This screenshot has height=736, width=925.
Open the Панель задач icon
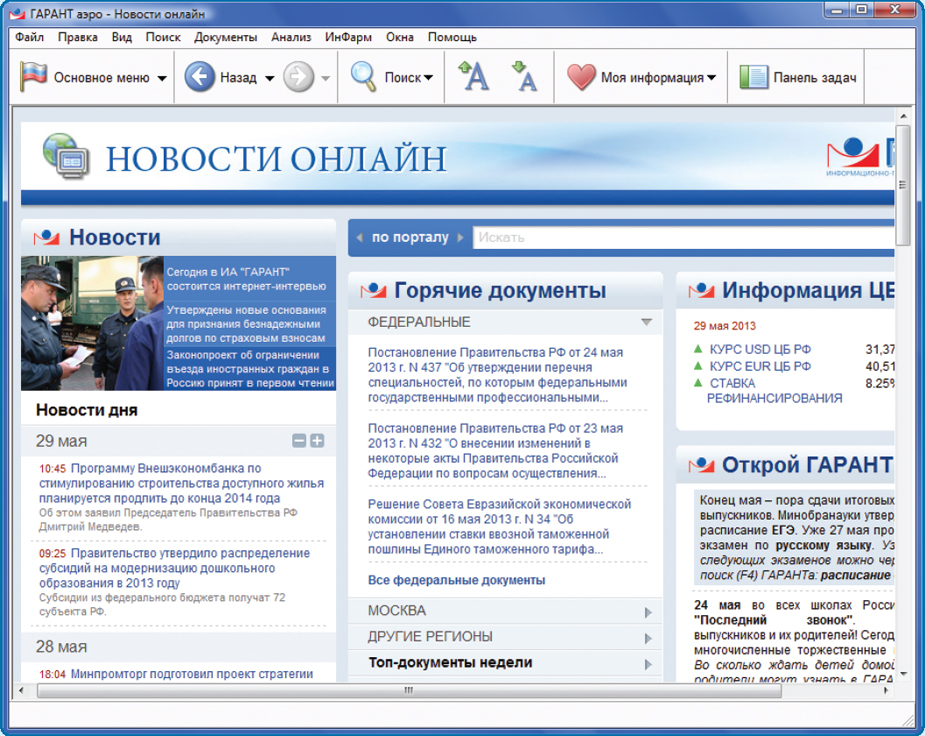tap(753, 77)
